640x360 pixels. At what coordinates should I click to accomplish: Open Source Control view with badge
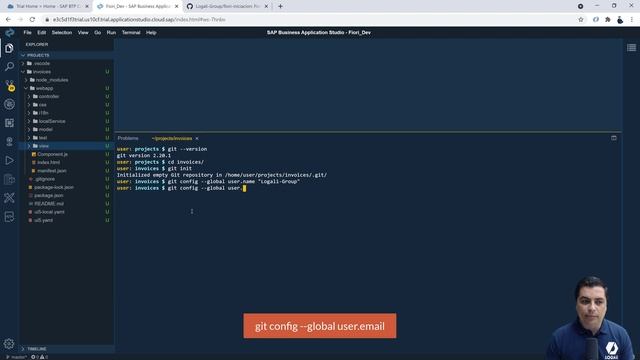[9, 85]
